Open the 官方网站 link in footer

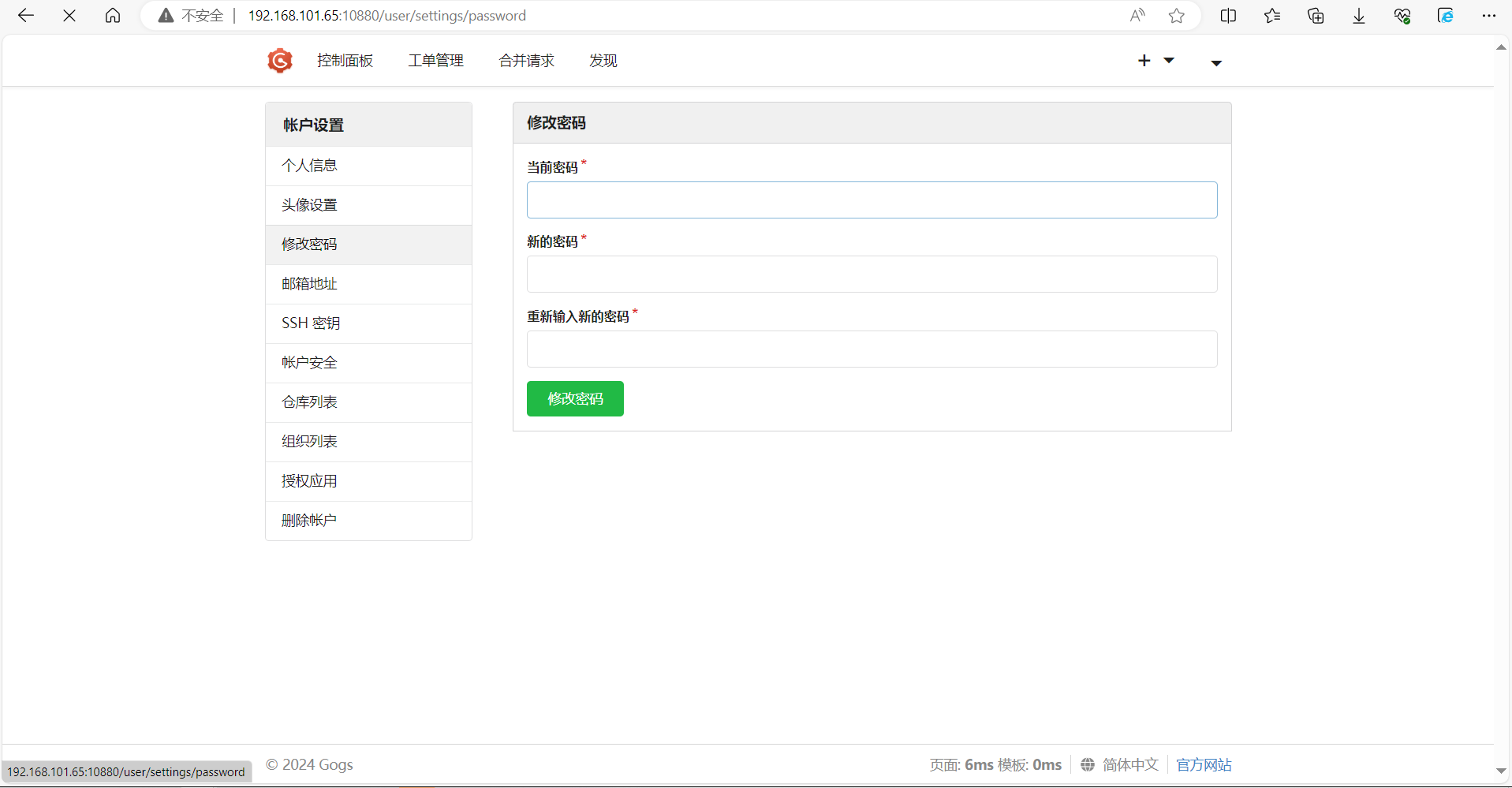point(1204,764)
